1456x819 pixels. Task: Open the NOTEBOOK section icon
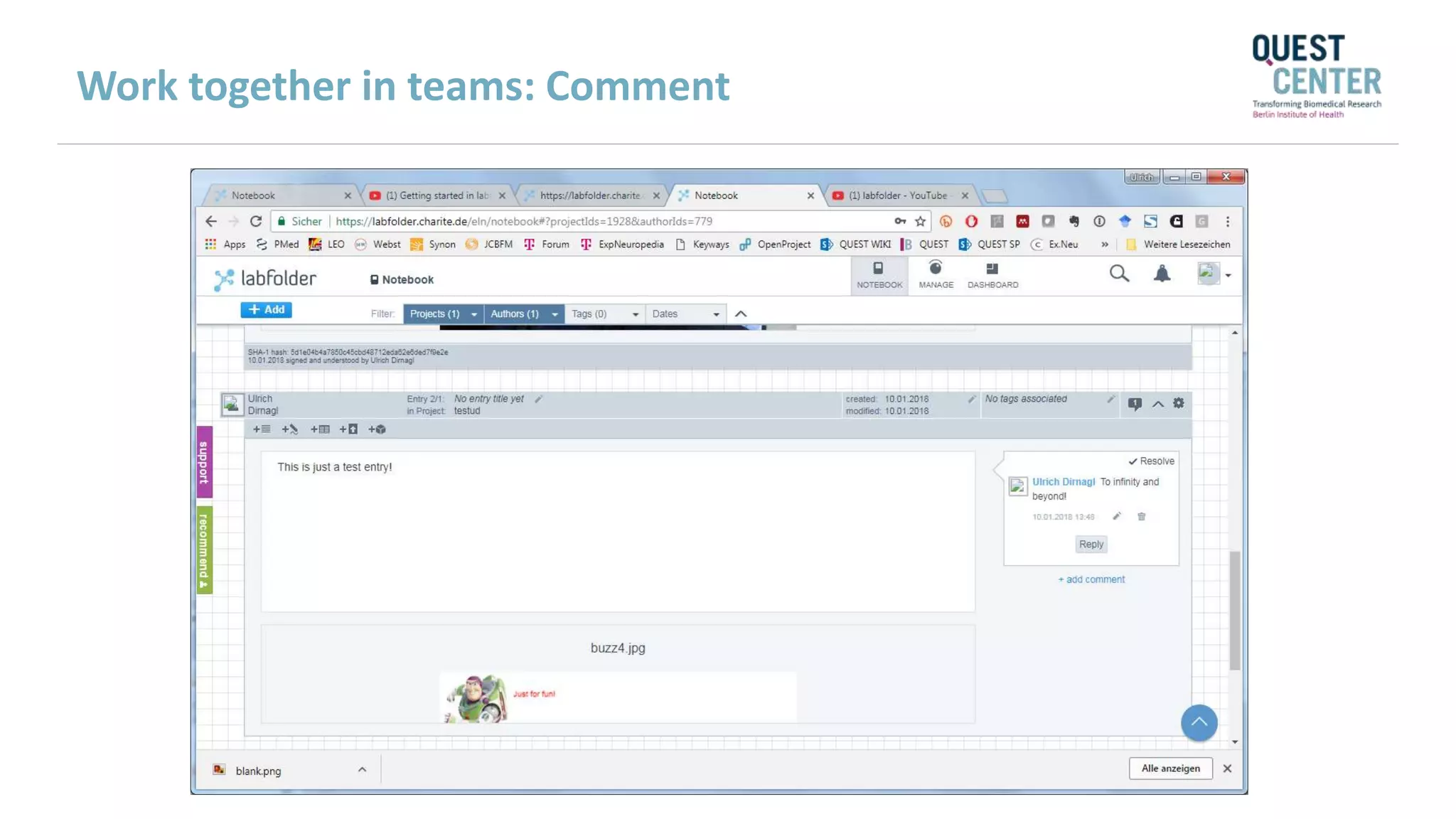(879, 275)
